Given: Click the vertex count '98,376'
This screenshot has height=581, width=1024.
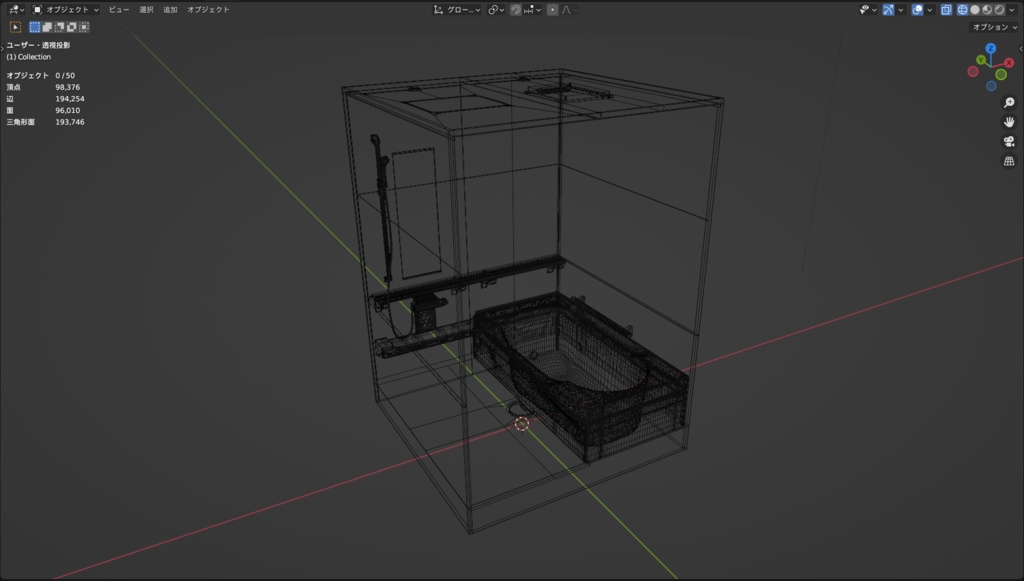Looking at the screenshot, I should [x=68, y=87].
